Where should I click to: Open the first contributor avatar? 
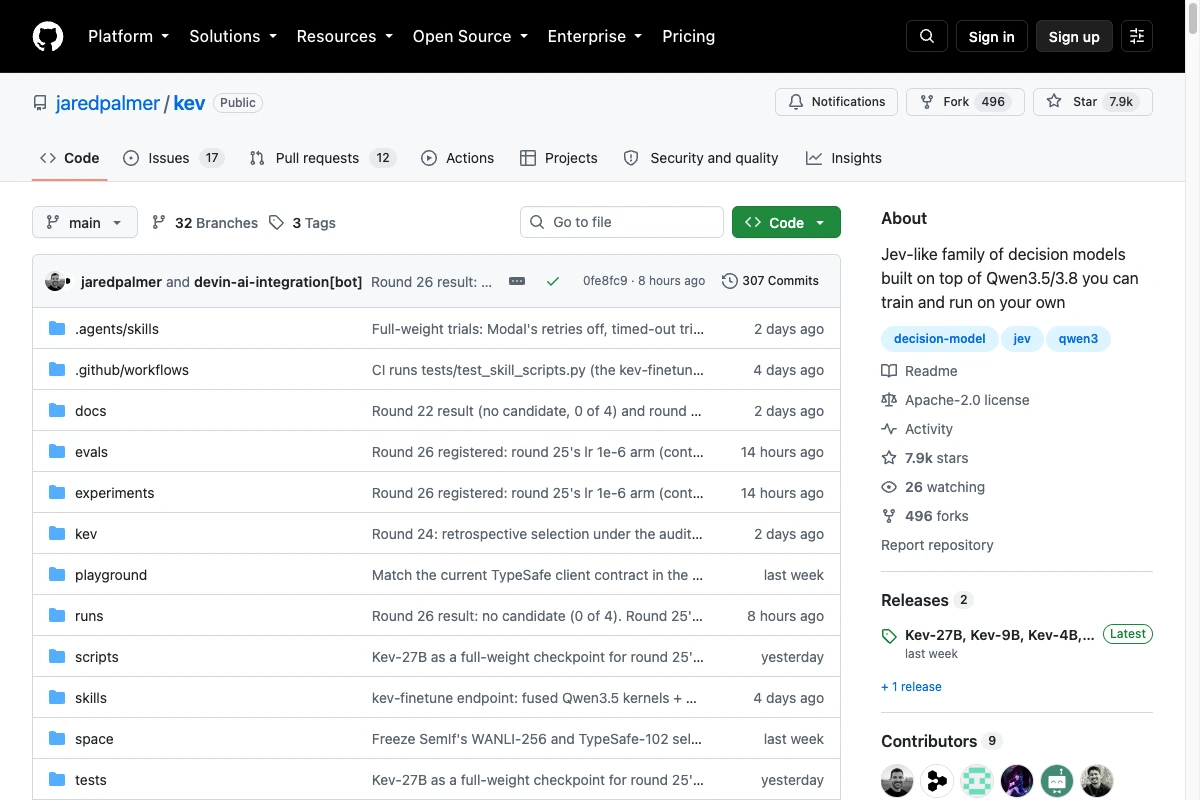(897, 780)
